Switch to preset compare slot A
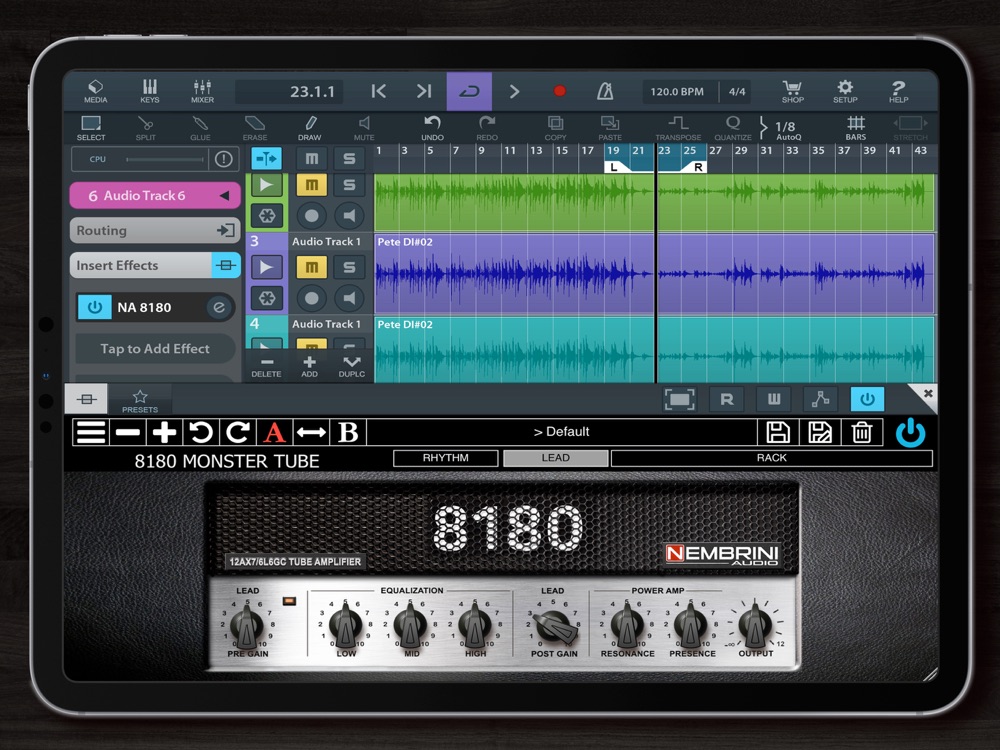Viewport: 1000px width, 750px height. pos(274,432)
